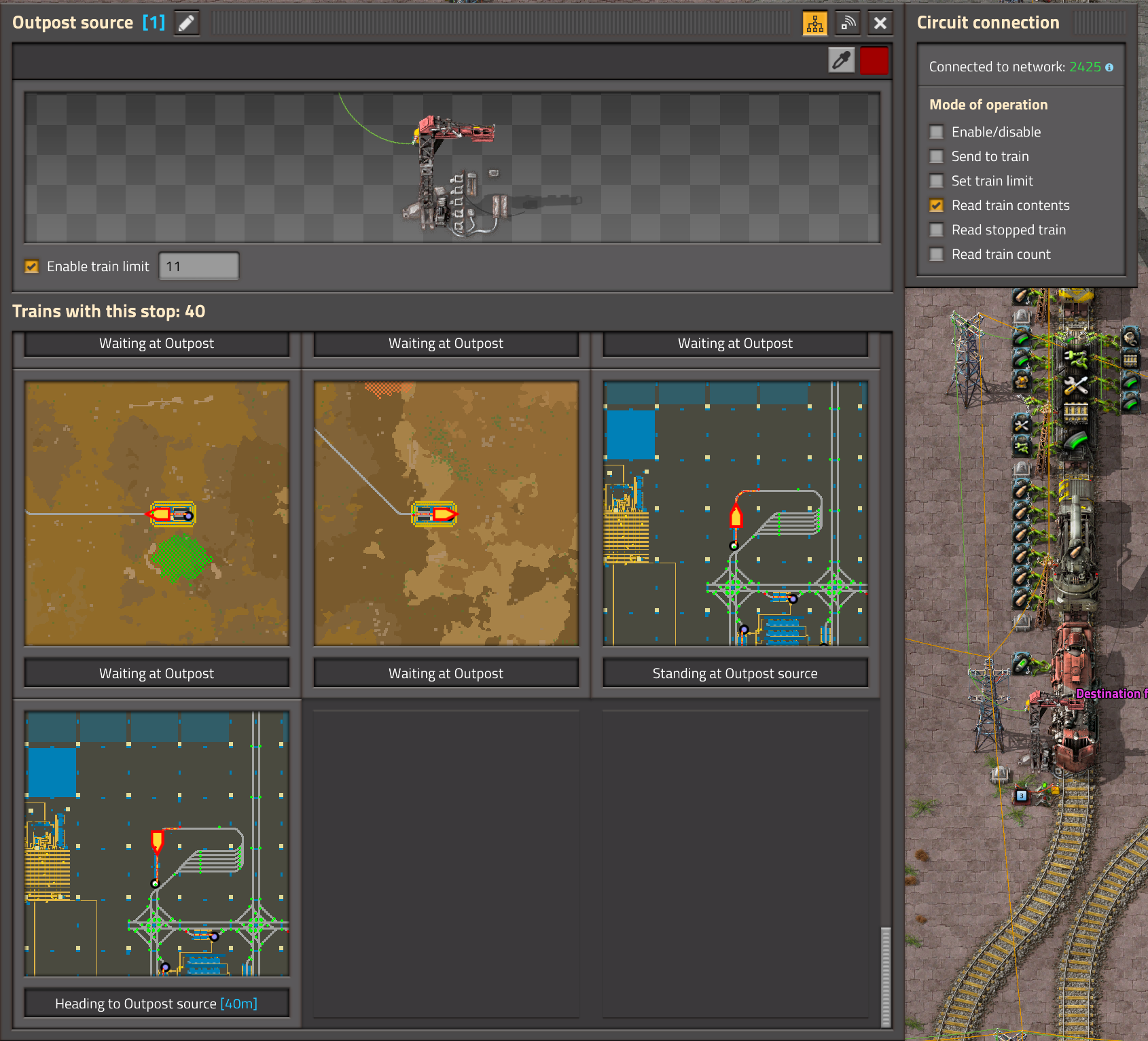This screenshot has height=1041, width=1148.
Task: Toggle the circuit network connection icon
Action: click(814, 23)
